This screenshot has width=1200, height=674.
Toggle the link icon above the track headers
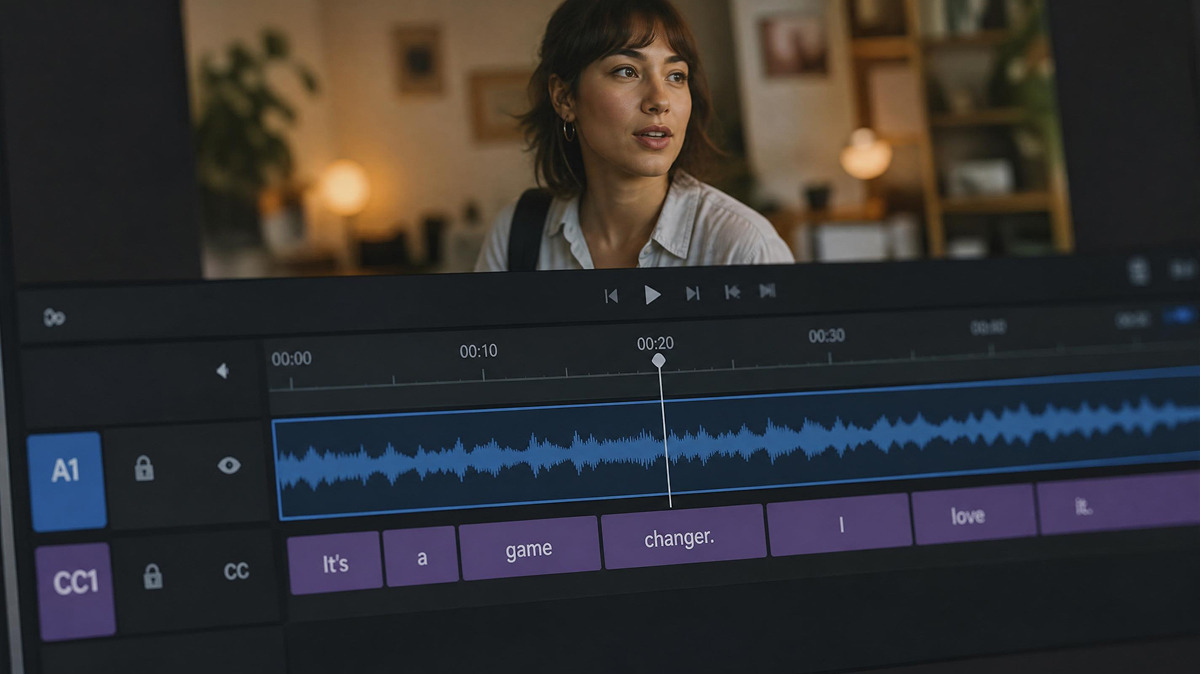54,317
